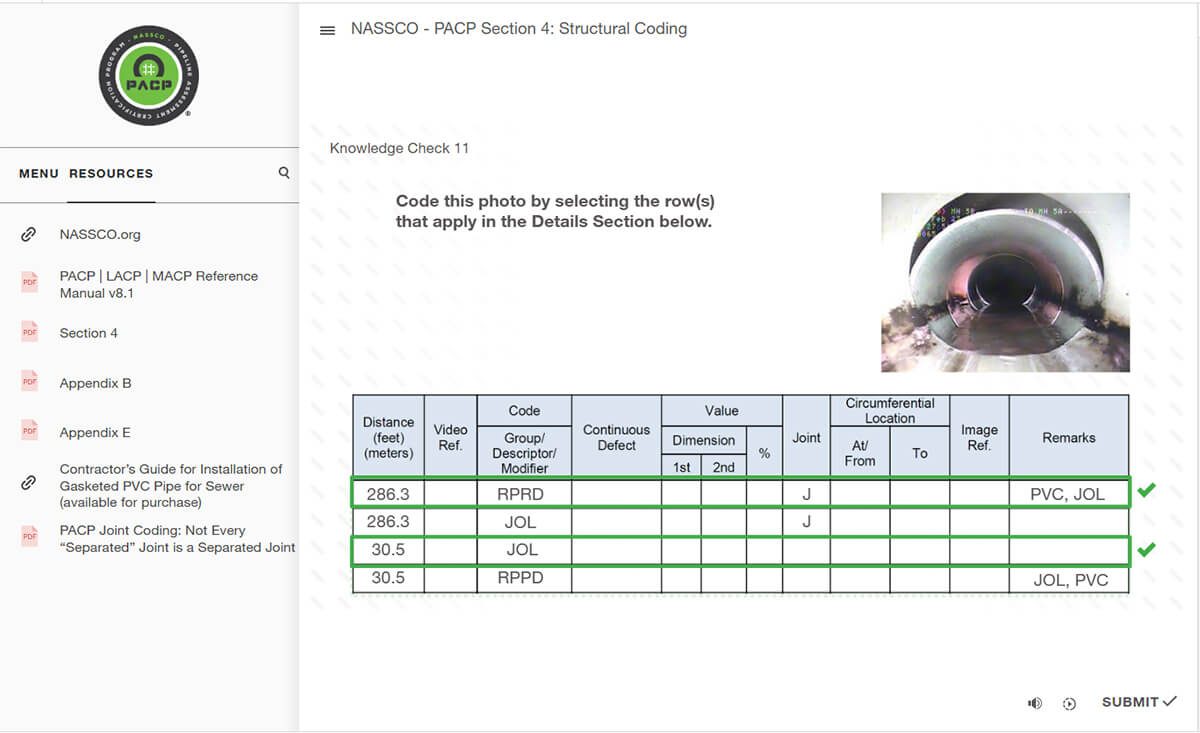Click the 'Remarks' column header
The height and width of the screenshot is (733, 1200).
coord(1069,437)
